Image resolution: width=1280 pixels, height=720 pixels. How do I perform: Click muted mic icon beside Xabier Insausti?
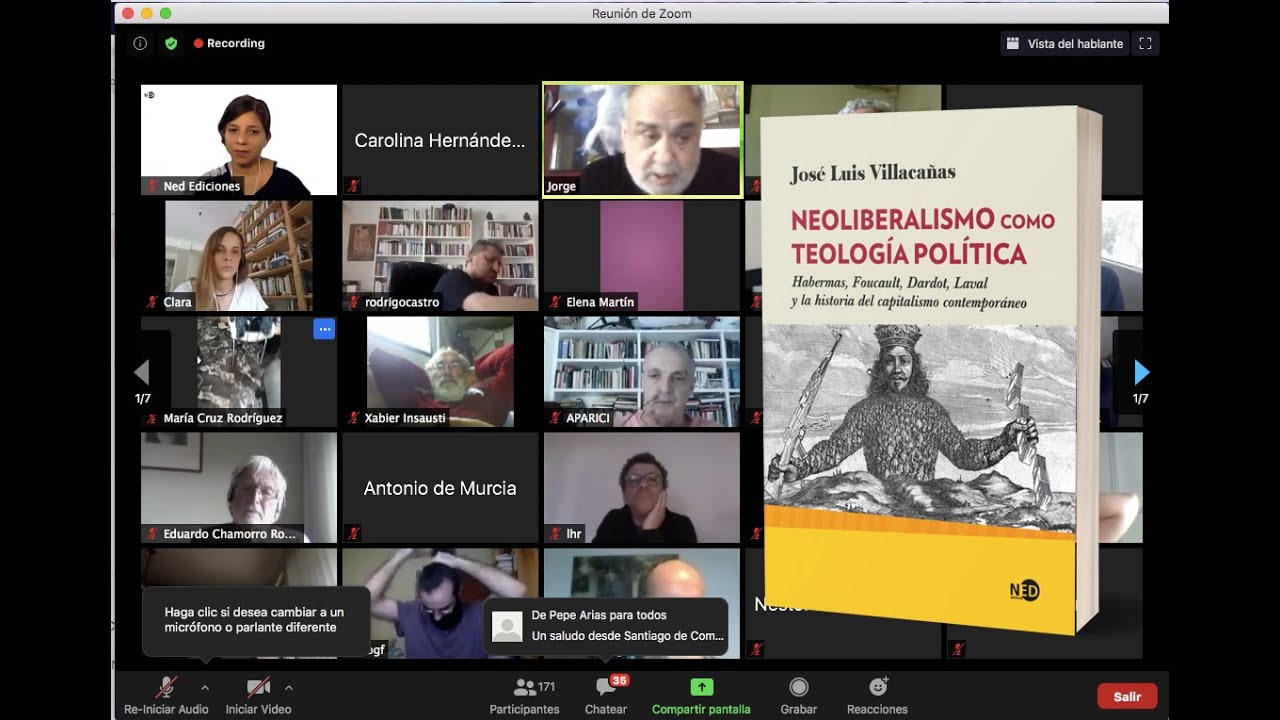(x=355, y=418)
